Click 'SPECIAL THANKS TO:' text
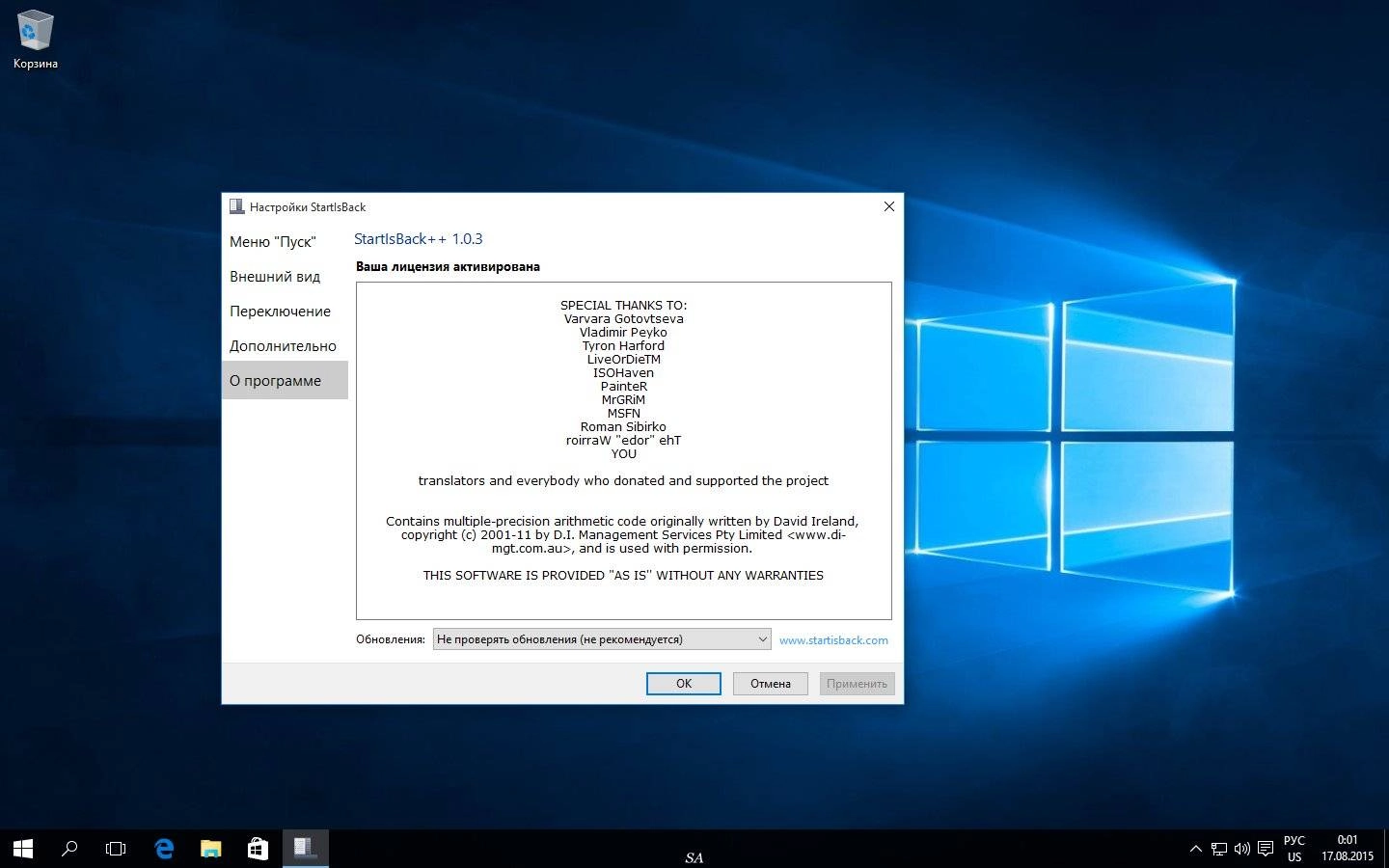The height and width of the screenshot is (868, 1389). tap(623, 305)
